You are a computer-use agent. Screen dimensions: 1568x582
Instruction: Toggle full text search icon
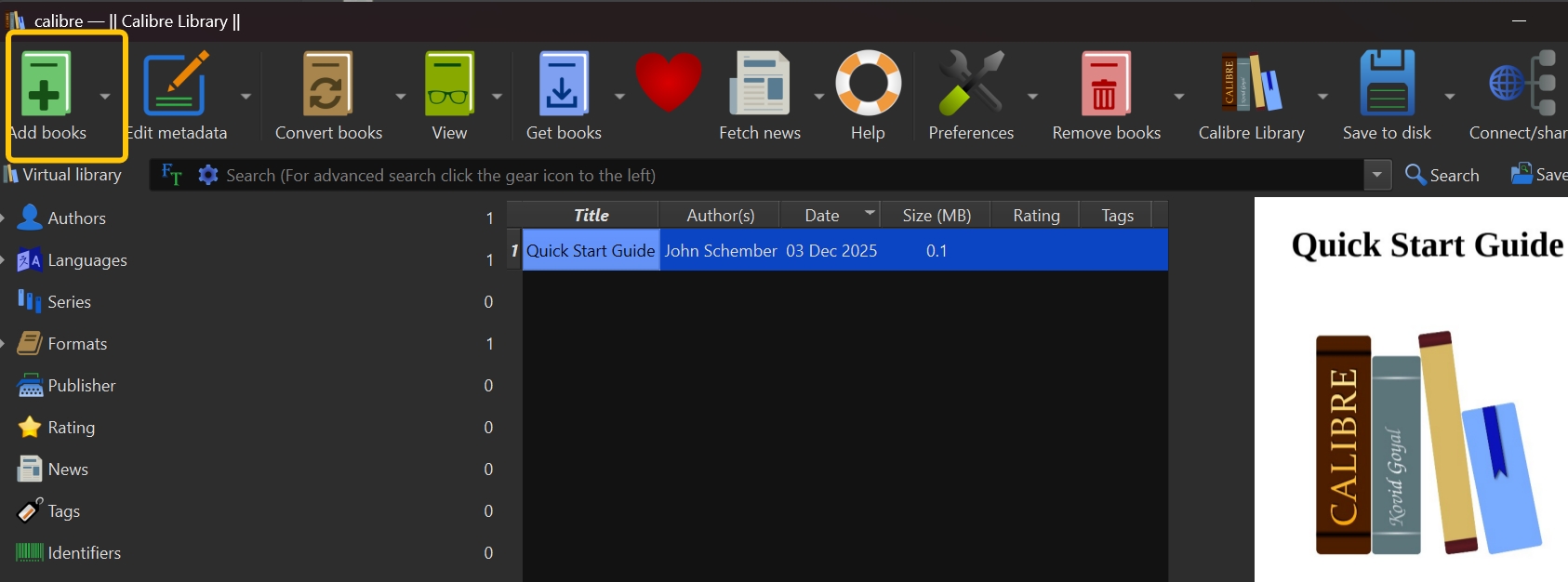pos(172,175)
